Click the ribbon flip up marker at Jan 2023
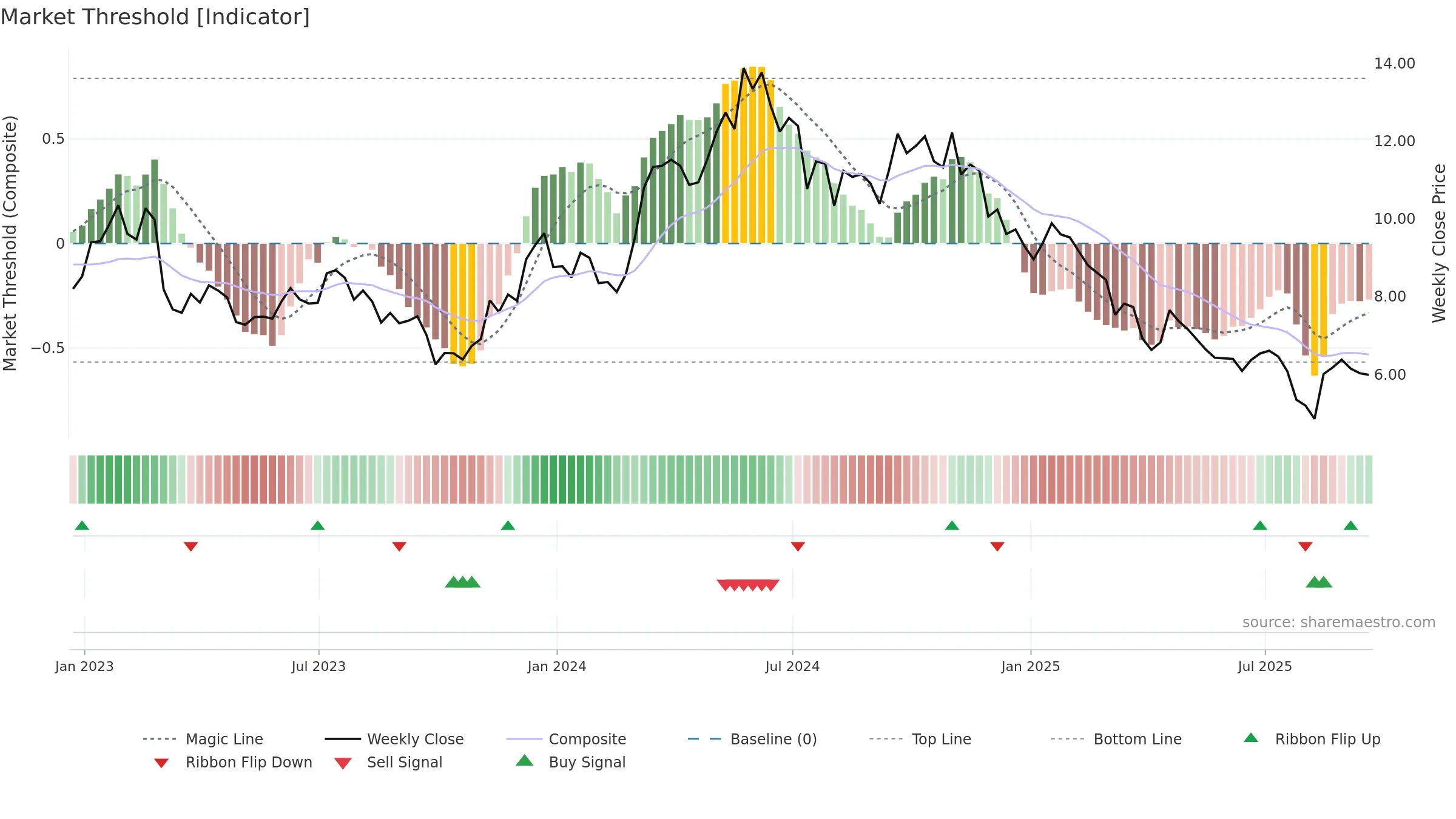 (82, 525)
